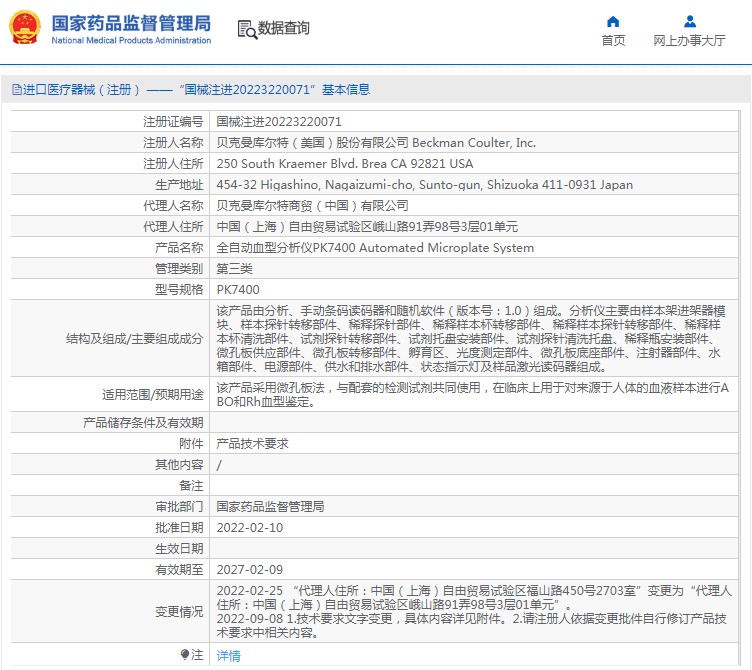
Task: Select PK7400 model specification value
Action: (x=238, y=290)
